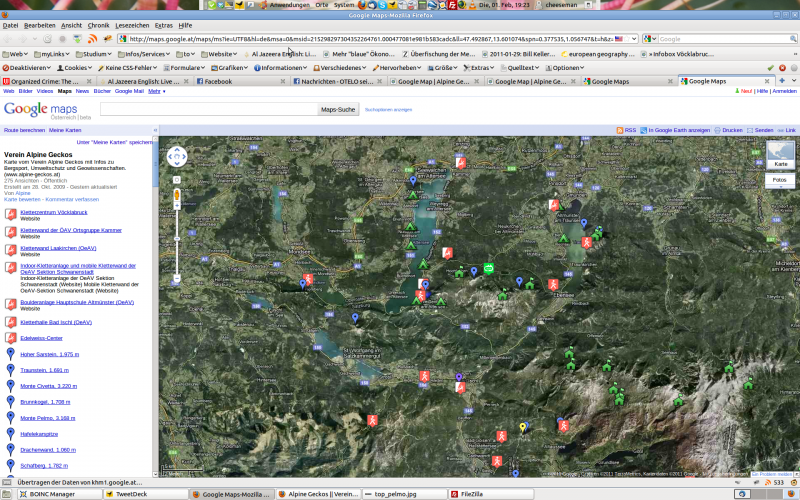The height and width of the screenshot is (500, 800).
Task: Close the Organized Crime tab
Action: pyautogui.click(x=89, y=81)
